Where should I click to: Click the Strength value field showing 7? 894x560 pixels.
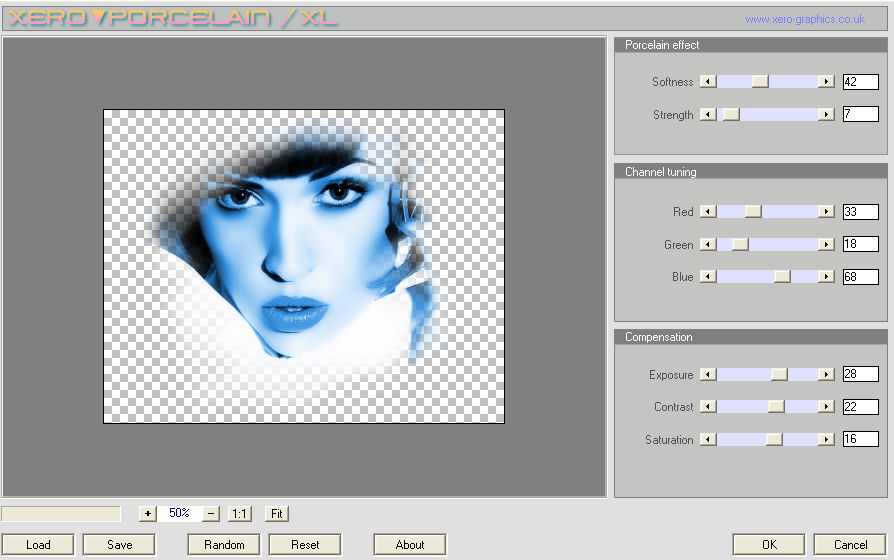[861, 114]
